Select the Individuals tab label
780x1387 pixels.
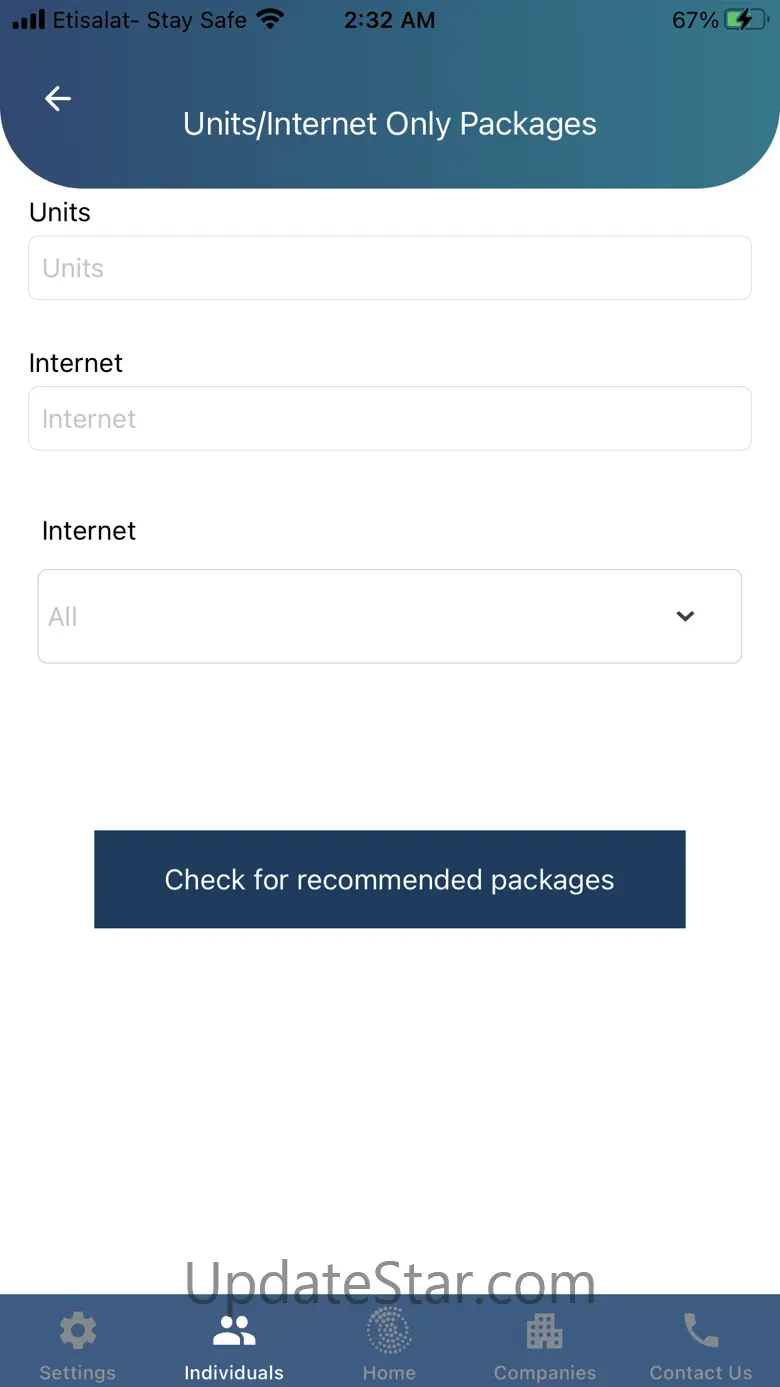click(x=234, y=1373)
